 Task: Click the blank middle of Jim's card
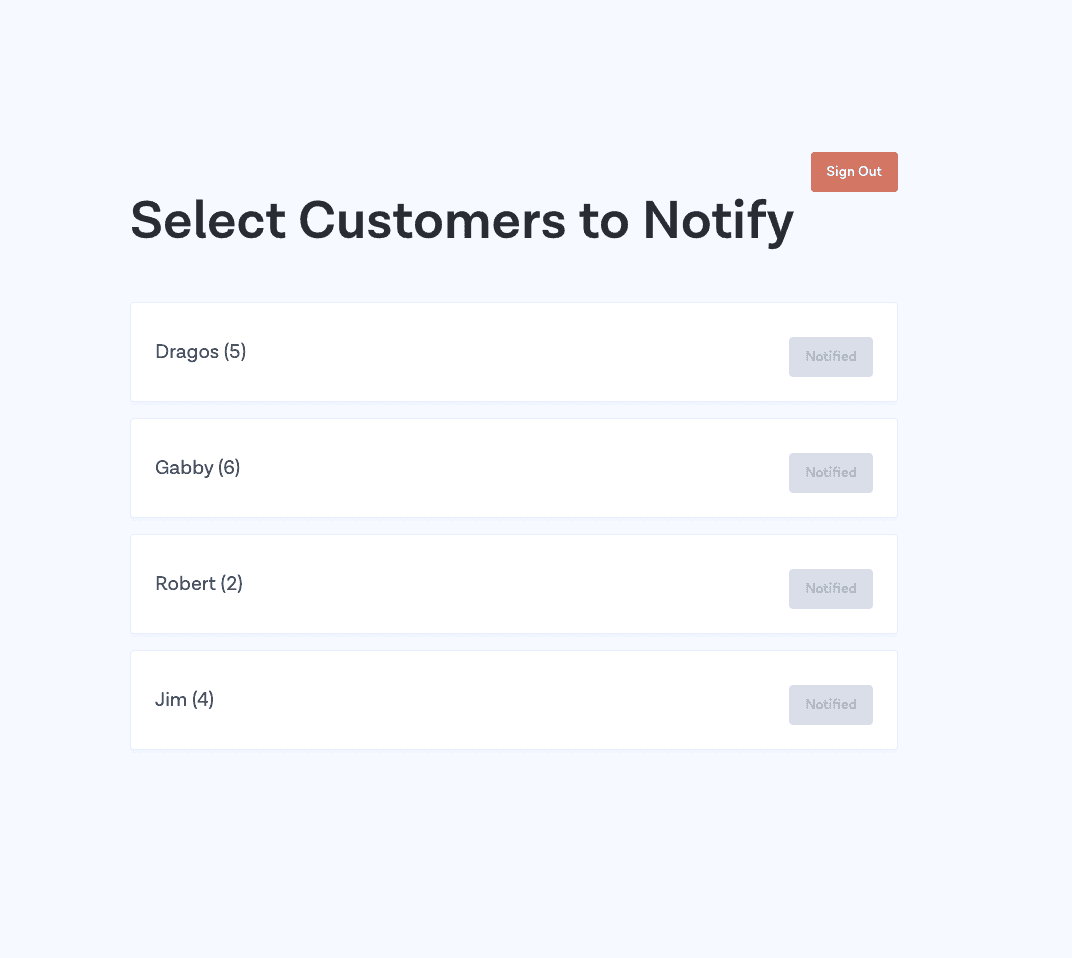point(513,700)
